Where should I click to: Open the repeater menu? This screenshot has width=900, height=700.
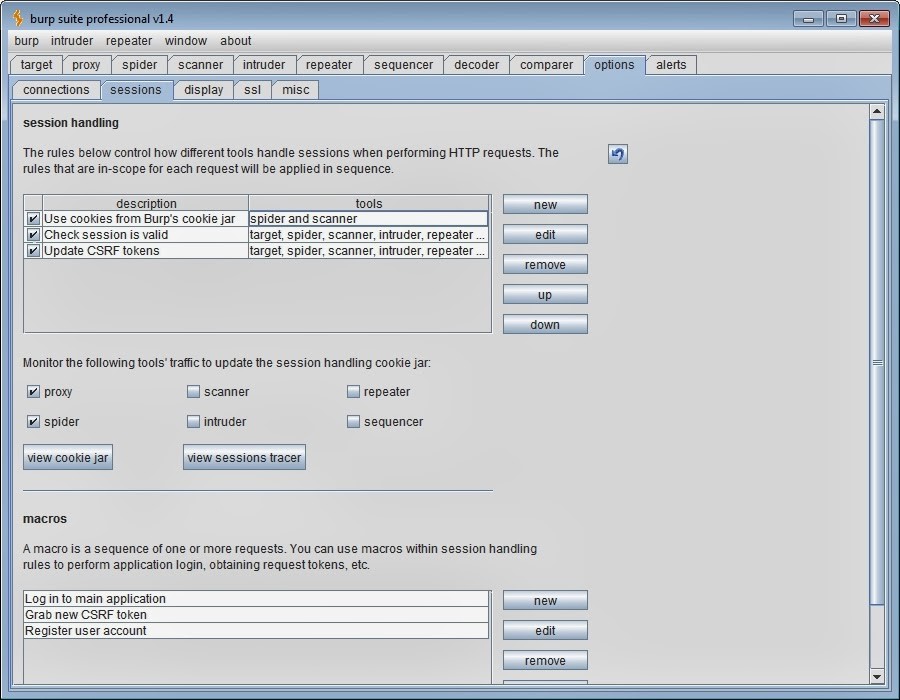coord(129,41)
